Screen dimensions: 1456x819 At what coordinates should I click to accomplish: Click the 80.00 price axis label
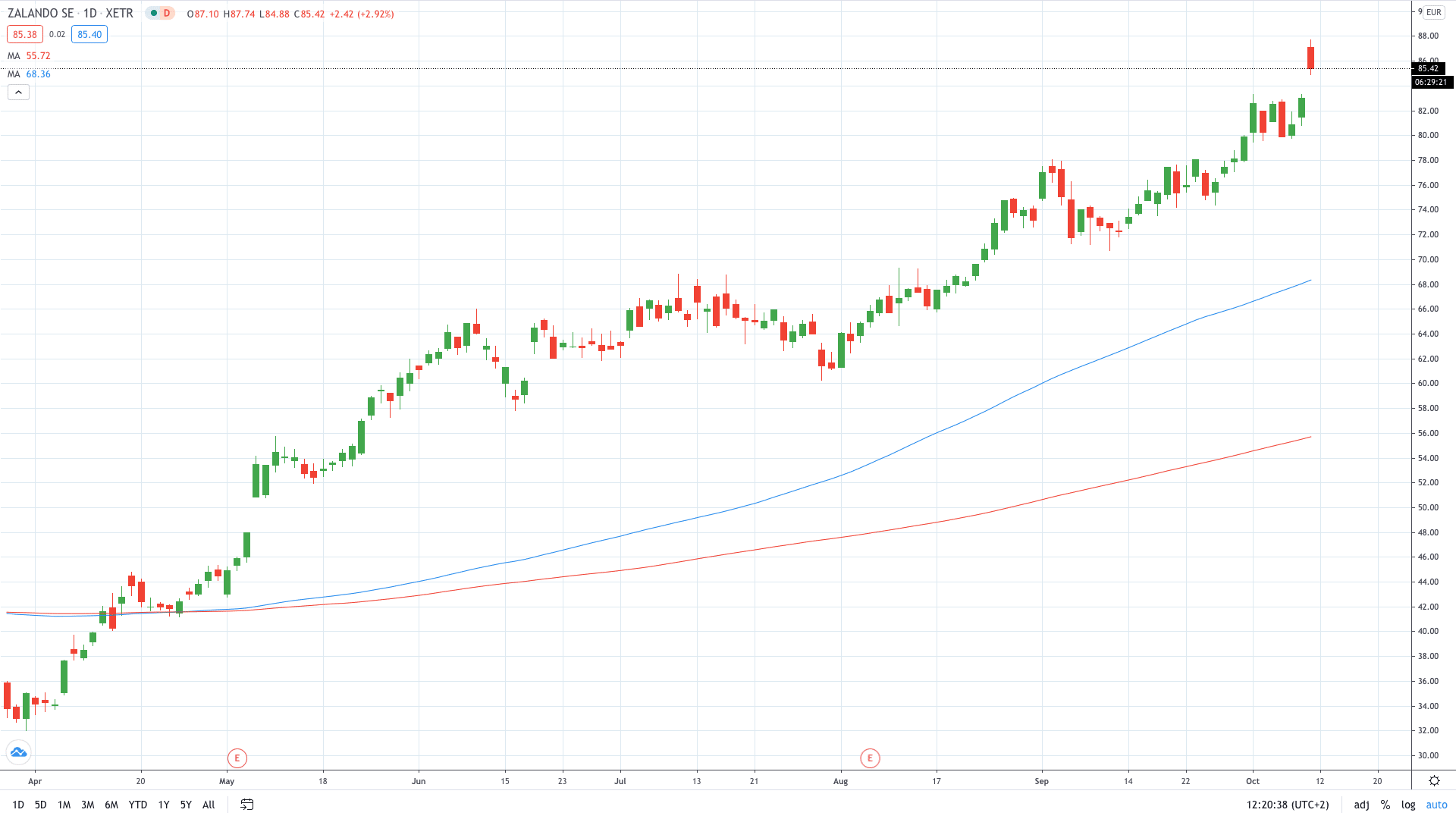point(1428,136)
